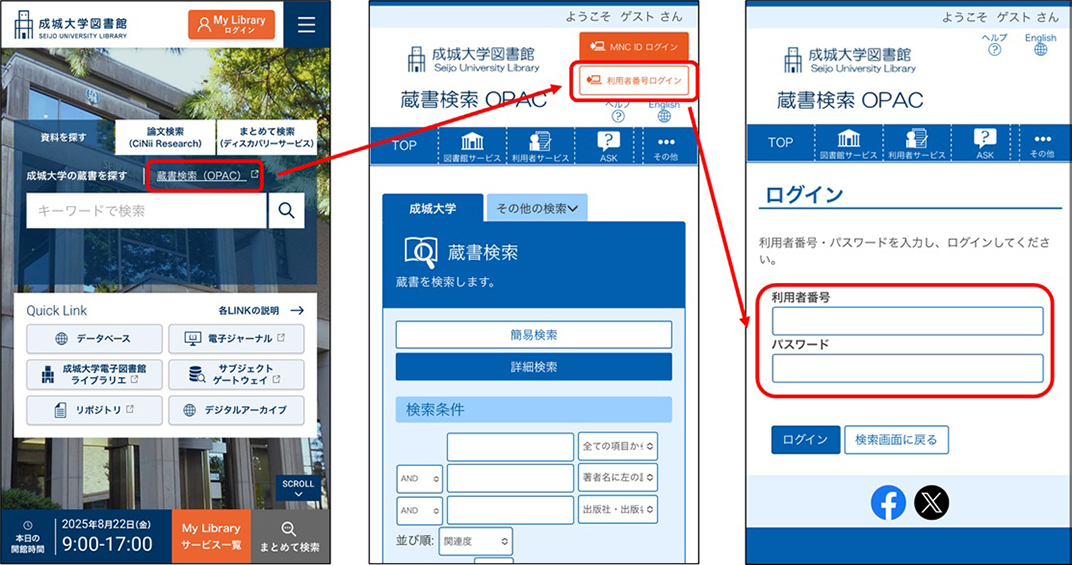Open the 全ての項目から field dropdown

(x=617, y=446)
